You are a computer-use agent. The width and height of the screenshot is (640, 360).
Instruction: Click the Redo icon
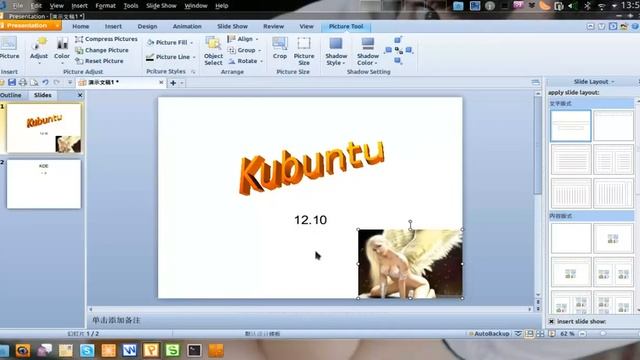pos(56,82)
